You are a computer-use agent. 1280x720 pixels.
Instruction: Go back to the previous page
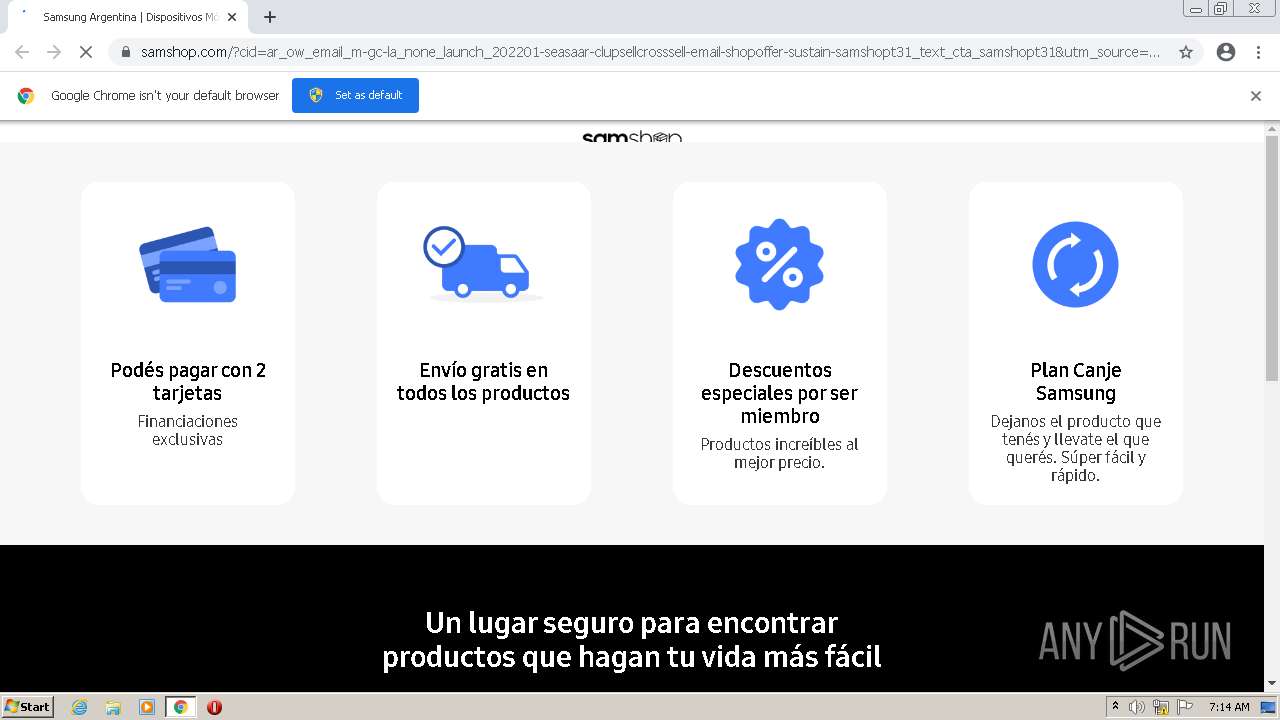22,52
